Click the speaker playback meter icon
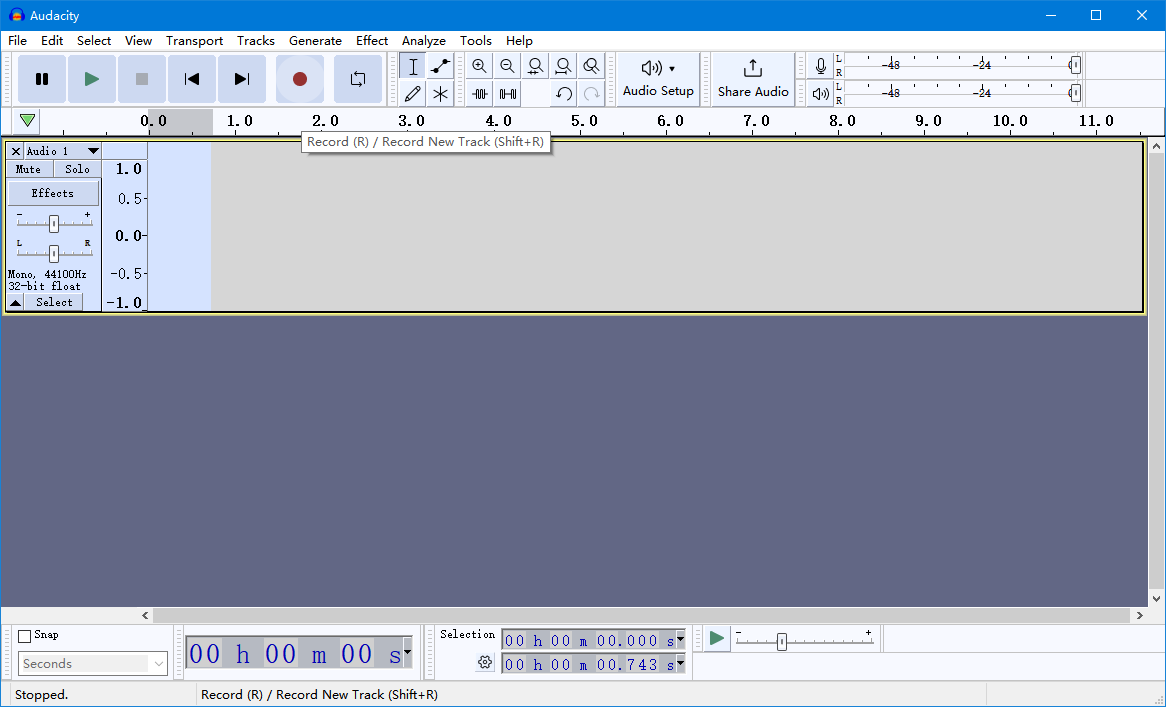The width and height of the screenshot is (1166, 707). pyautogui.click(x=820, y=94)
